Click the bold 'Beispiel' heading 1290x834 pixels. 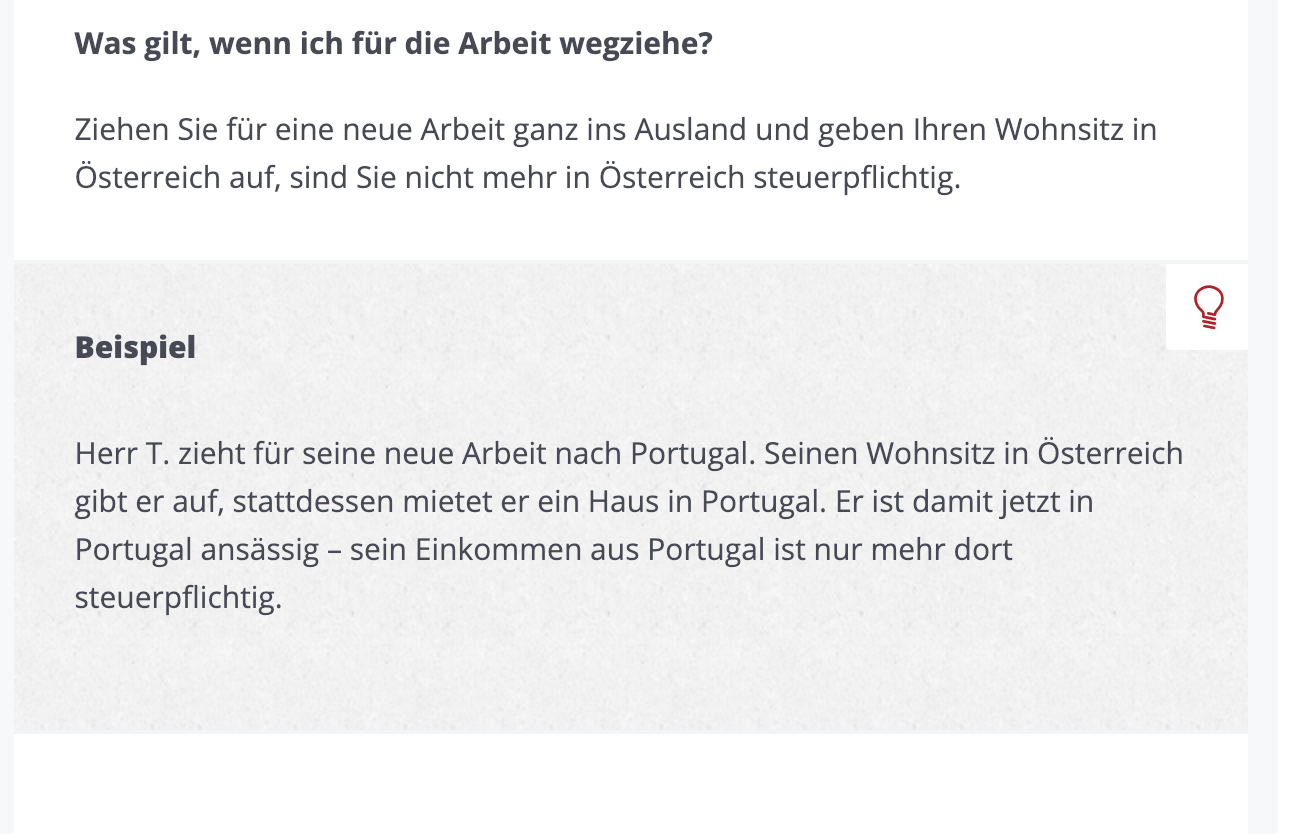135,347
